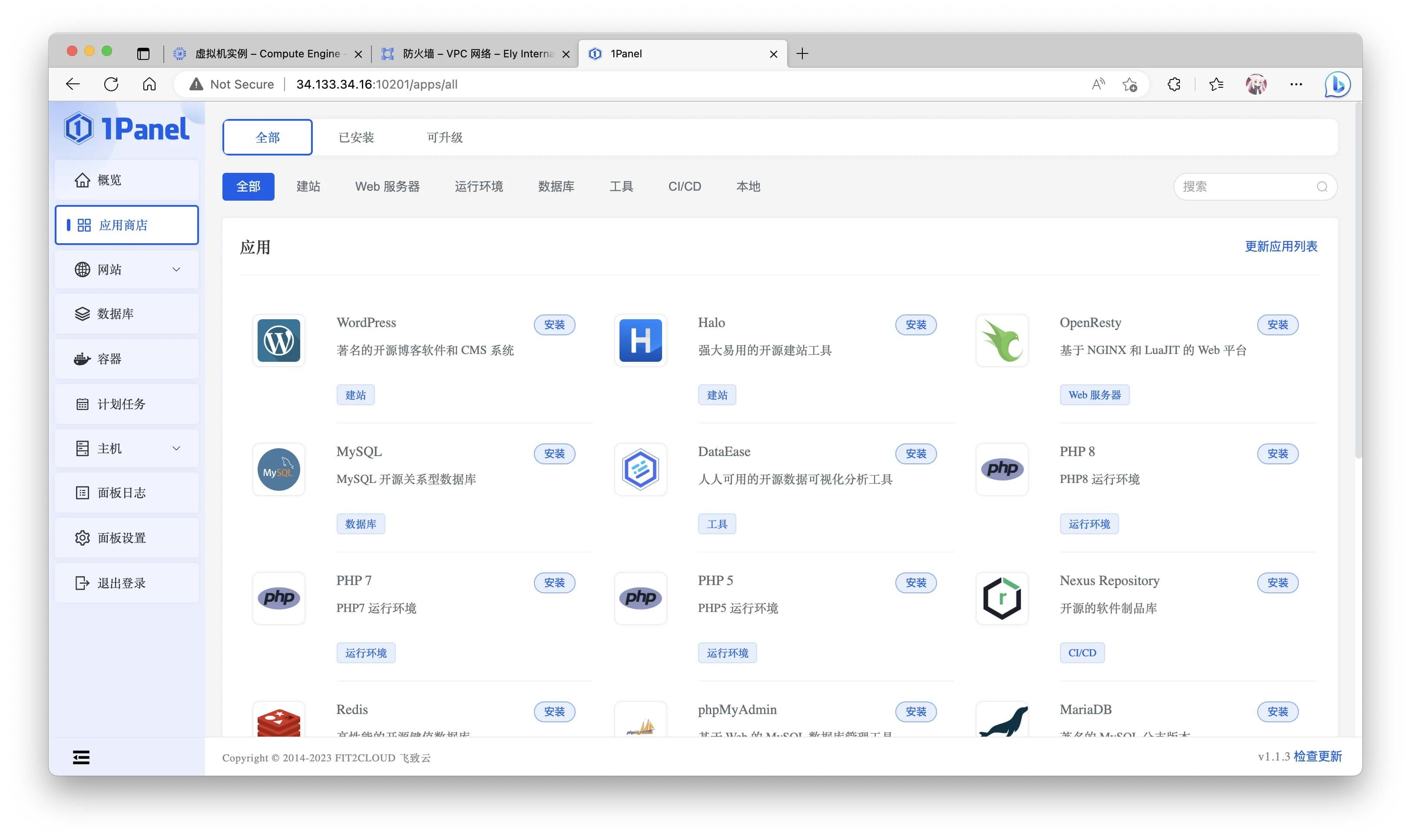Image resolution: width=1411 pixels, height=840 pixels.
Task: Collapse the sidebar with the menu-fold icon
Action: coord(81,757)
